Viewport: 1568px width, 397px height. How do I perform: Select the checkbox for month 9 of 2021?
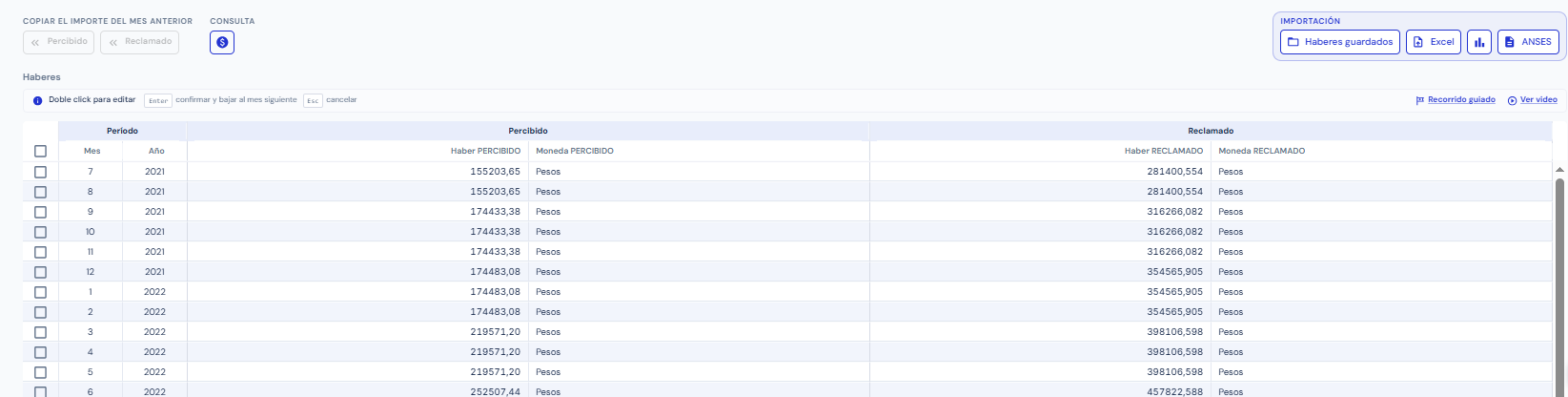click(40, 212)
